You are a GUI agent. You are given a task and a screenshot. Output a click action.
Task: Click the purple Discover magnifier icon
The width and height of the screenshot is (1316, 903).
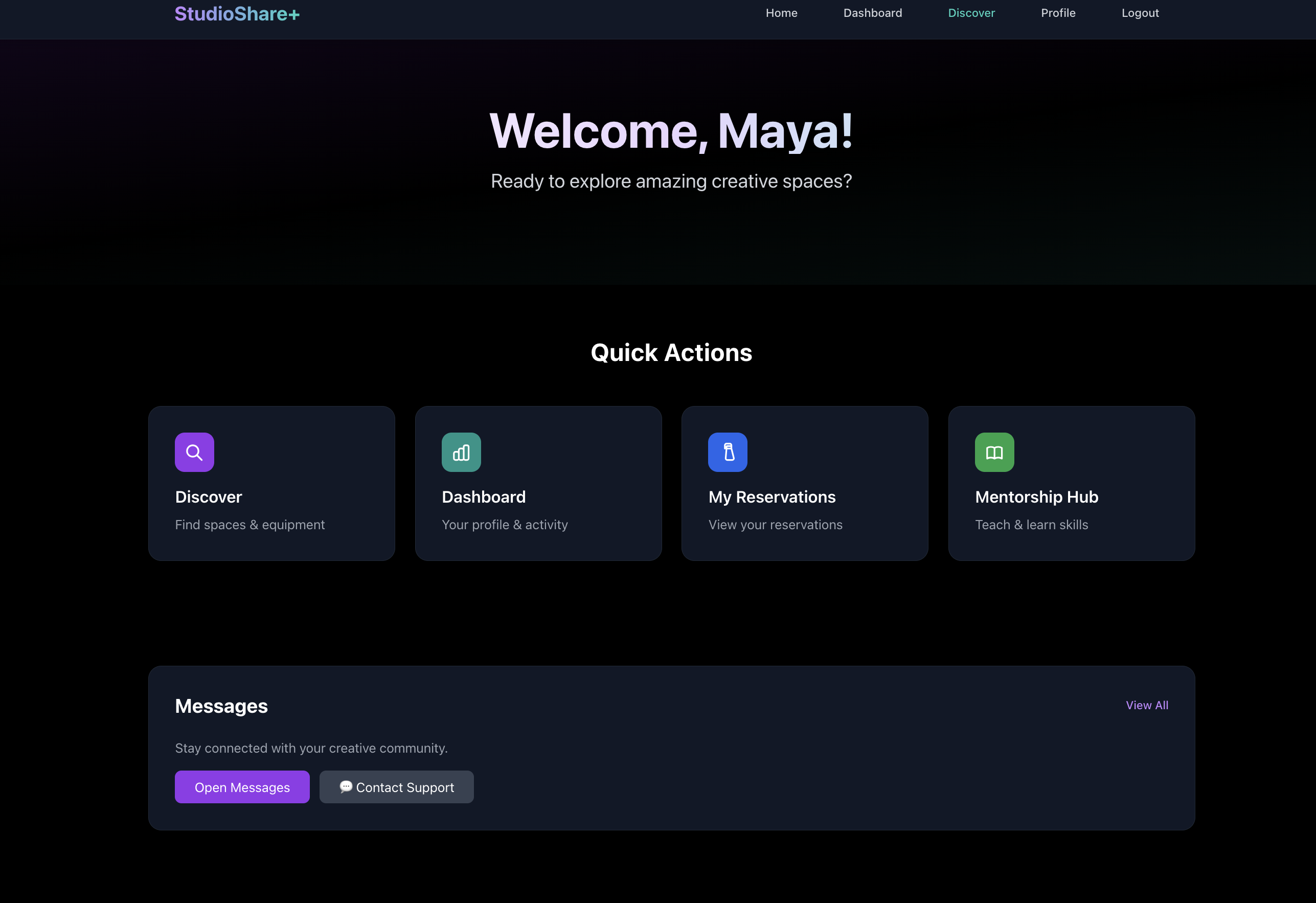pos(194,452)
